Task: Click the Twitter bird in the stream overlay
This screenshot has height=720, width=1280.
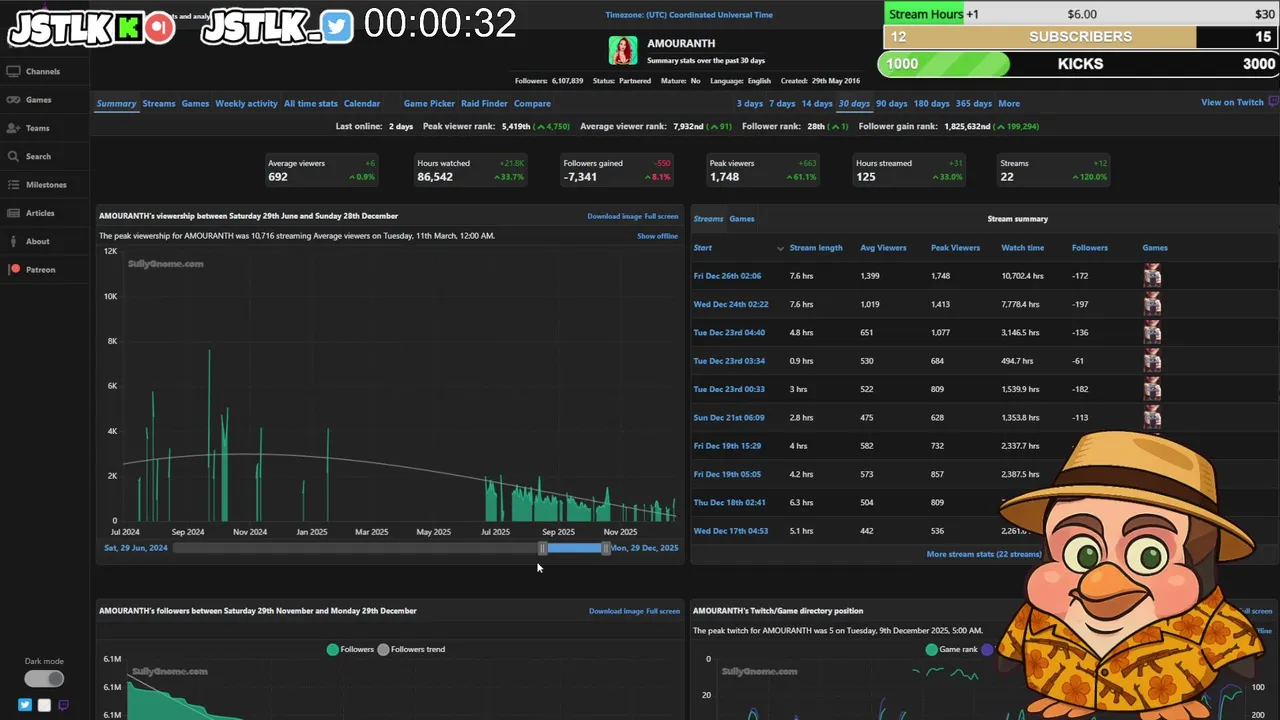Action: click(x=337, y=28)
